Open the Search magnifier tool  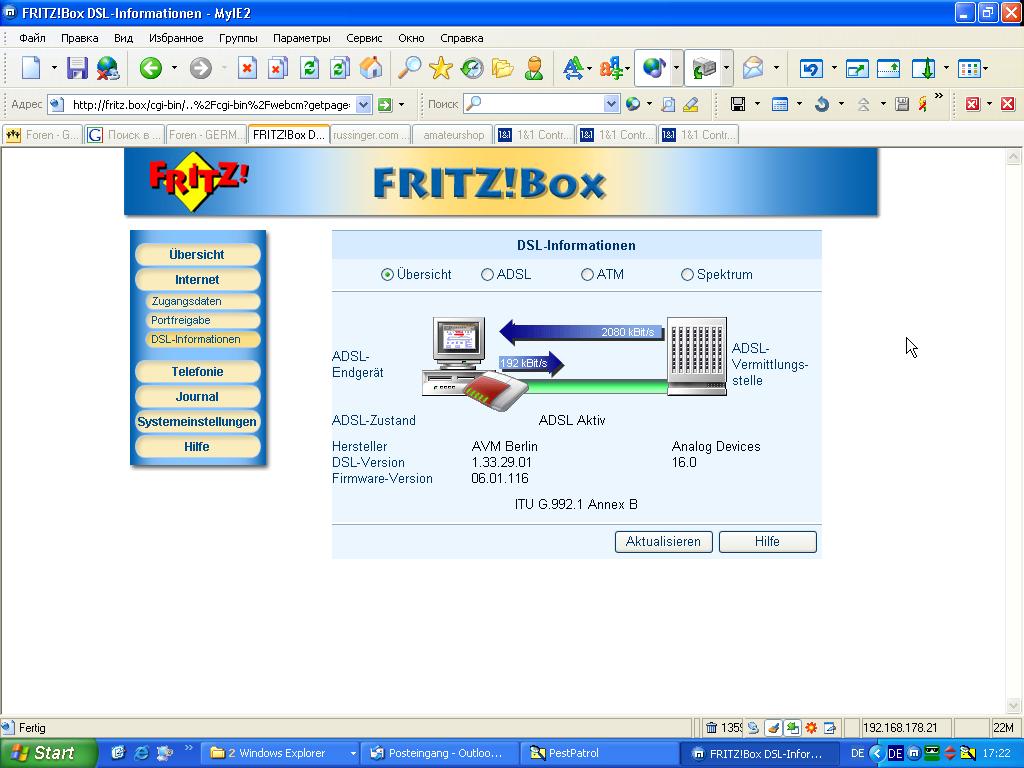pyautogui.click(x=409, y=68)
